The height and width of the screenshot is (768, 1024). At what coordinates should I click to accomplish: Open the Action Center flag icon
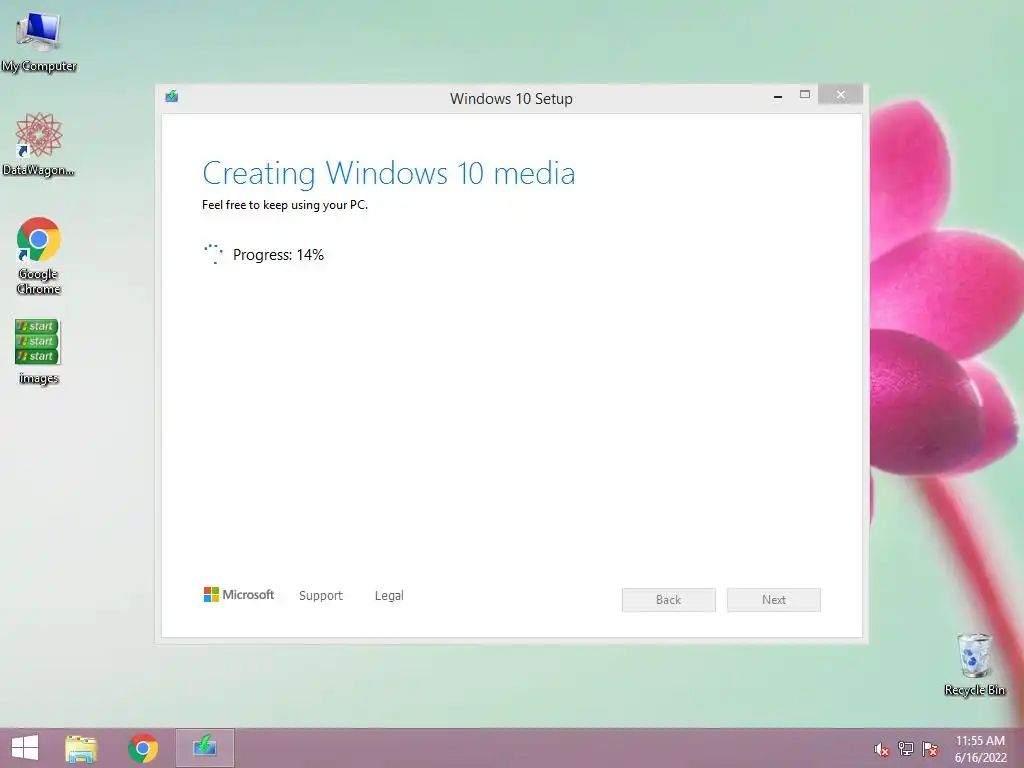pyautogui.click(x=930, y=748)
